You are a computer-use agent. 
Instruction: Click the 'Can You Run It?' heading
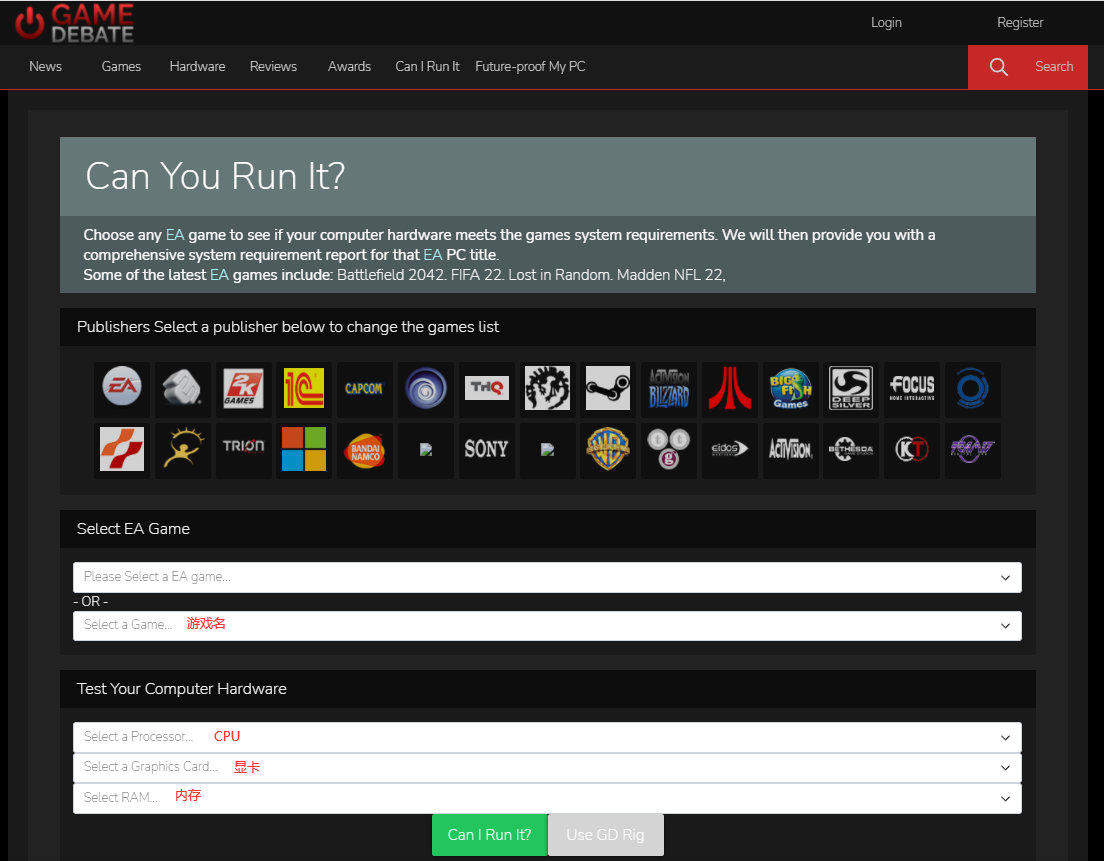(x=215, y=176)
